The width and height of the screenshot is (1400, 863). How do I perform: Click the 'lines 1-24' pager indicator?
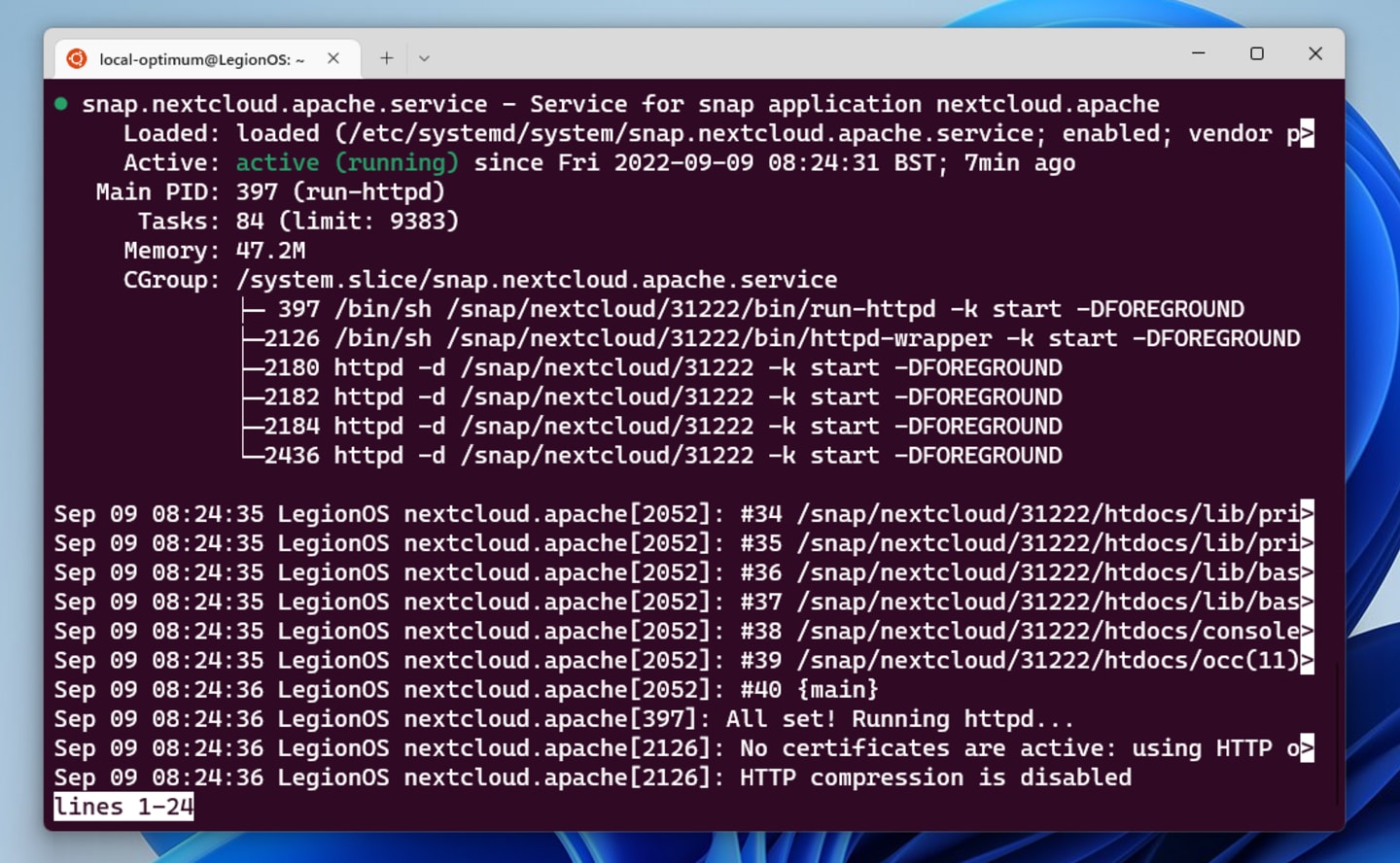123,807
